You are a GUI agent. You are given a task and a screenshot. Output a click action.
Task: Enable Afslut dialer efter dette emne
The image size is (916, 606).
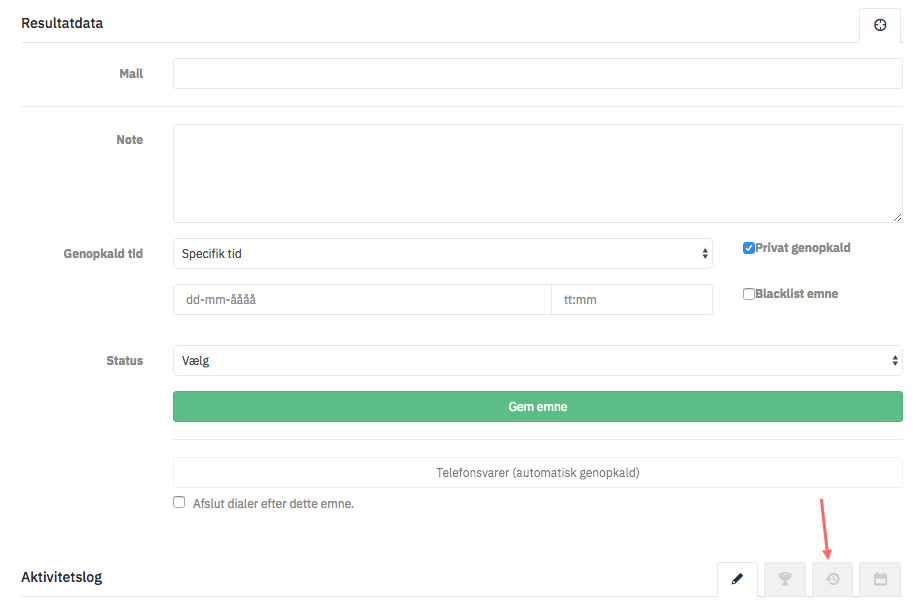(x=179, y=503)
